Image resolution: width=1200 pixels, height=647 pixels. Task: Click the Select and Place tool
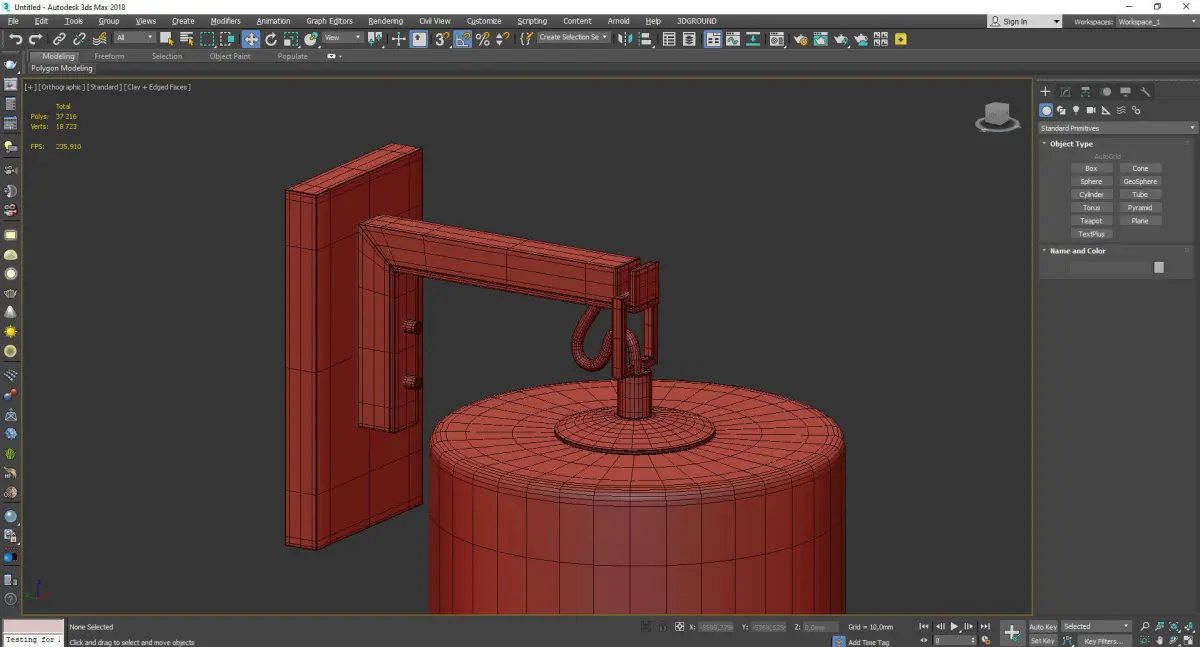311,39
